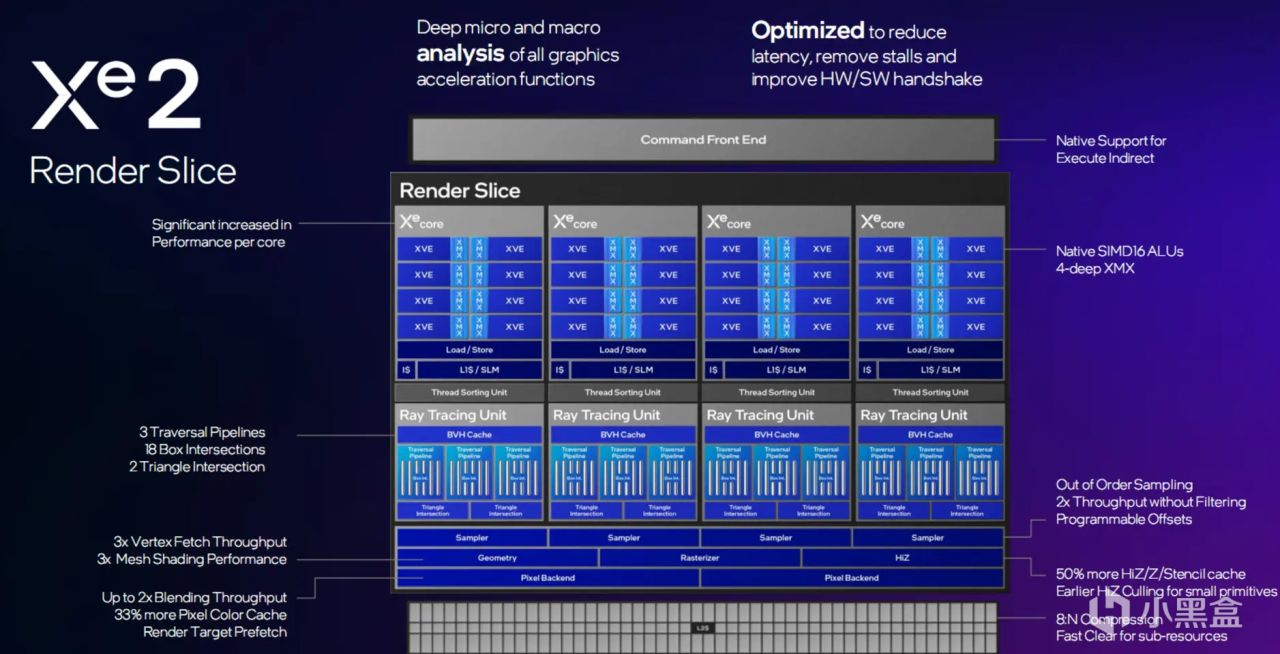Screen dimensions: 1280x654
Task: Click '3x Vertex Fetch Throughput' text
Action: pyautogui.click(x=200, y=542)
